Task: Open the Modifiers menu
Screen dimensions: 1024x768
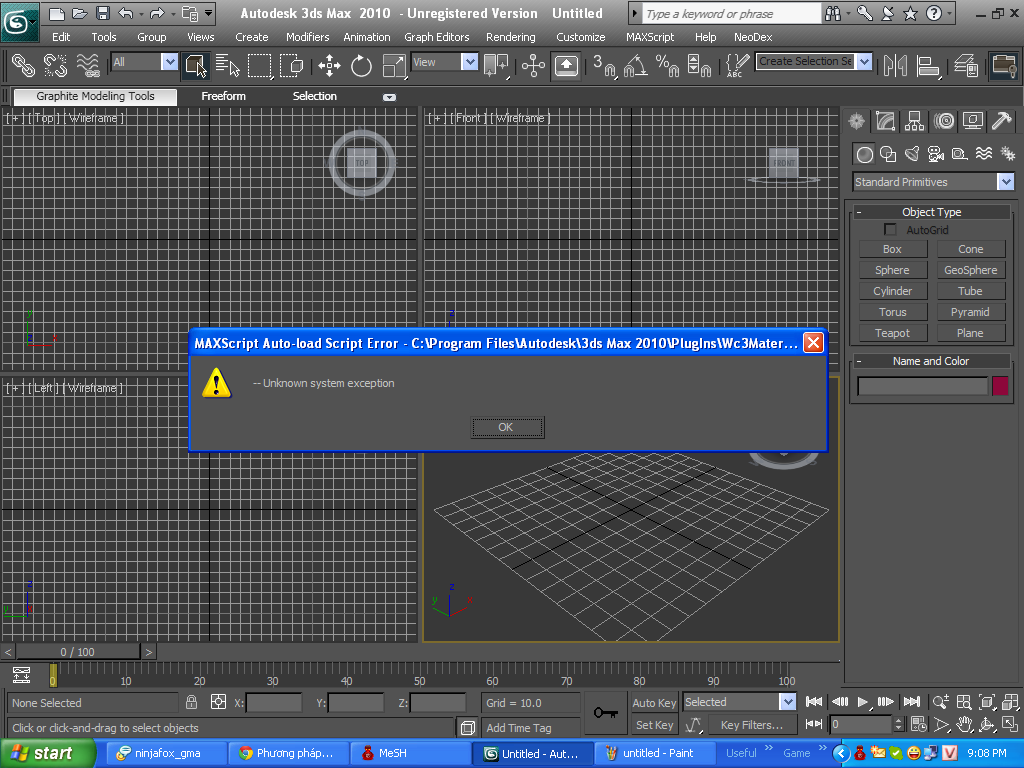Action: tap(307, 37)
